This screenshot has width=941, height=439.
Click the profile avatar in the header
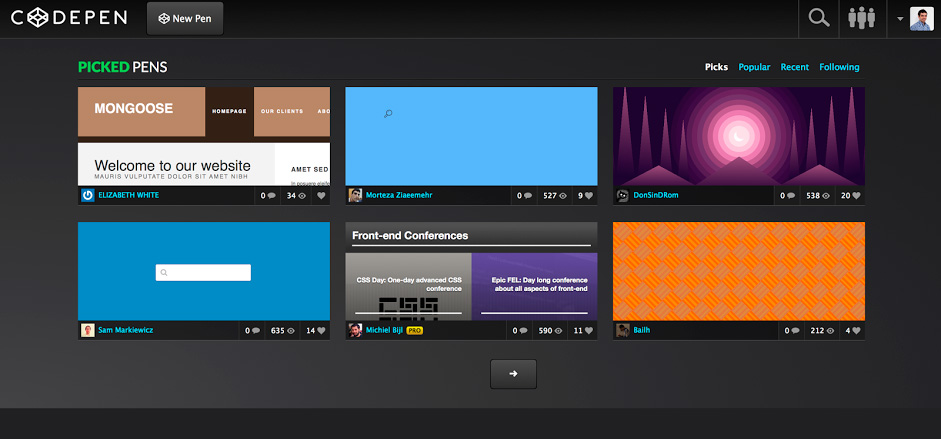pyautogui.click(x=922, y=19)
